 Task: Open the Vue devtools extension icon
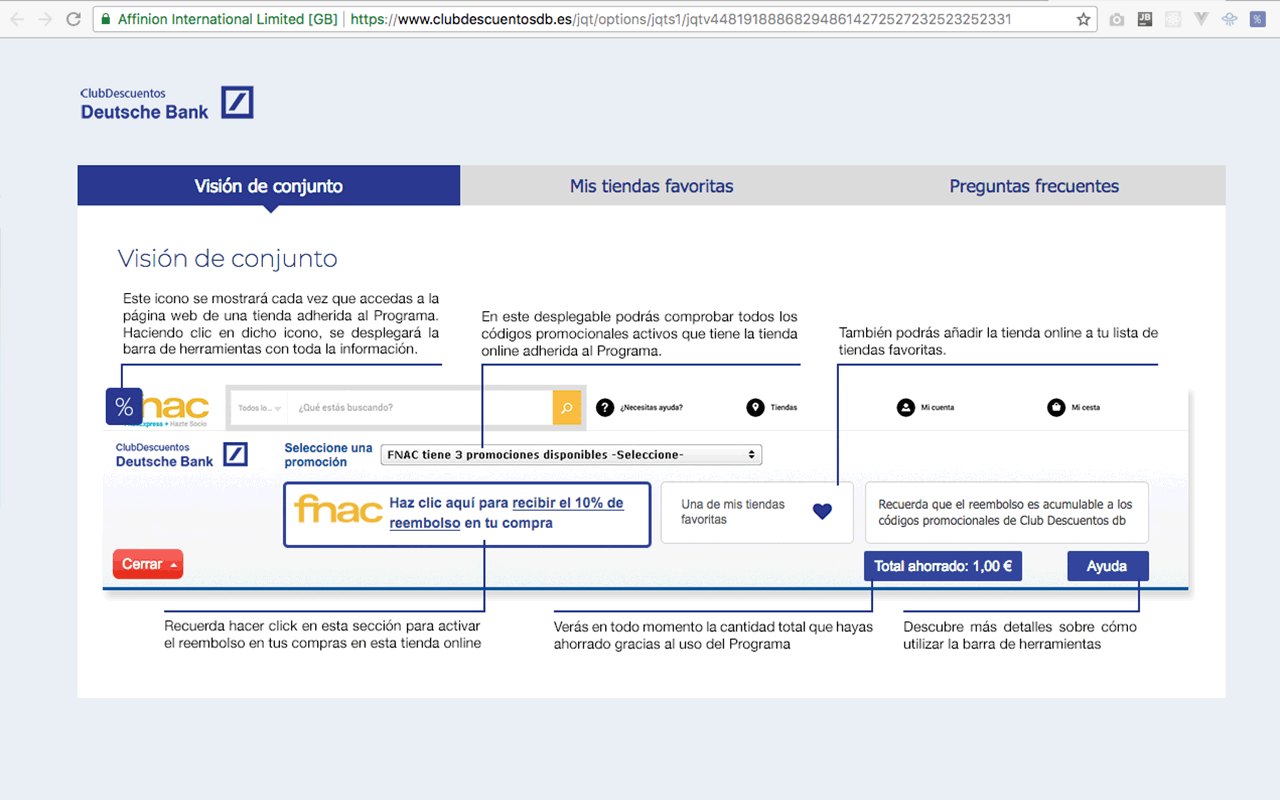click(x=1202, y=19)
